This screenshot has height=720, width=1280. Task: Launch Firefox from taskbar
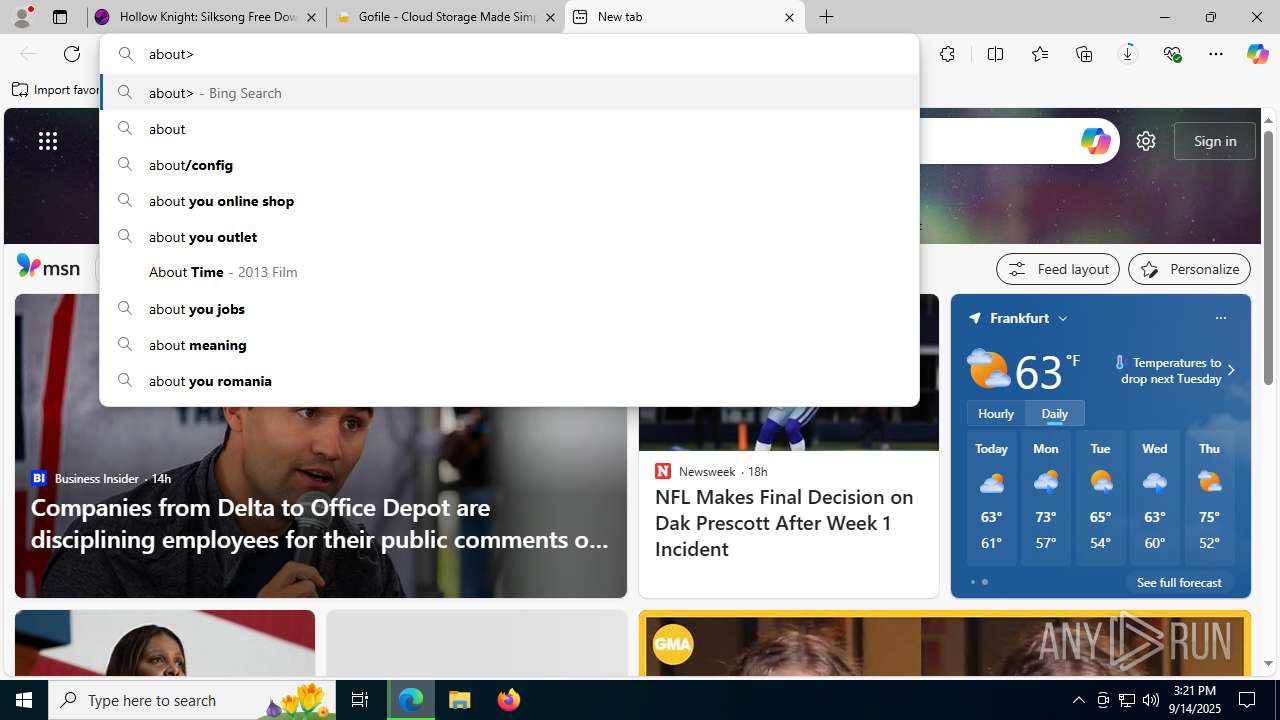(508, 700)
